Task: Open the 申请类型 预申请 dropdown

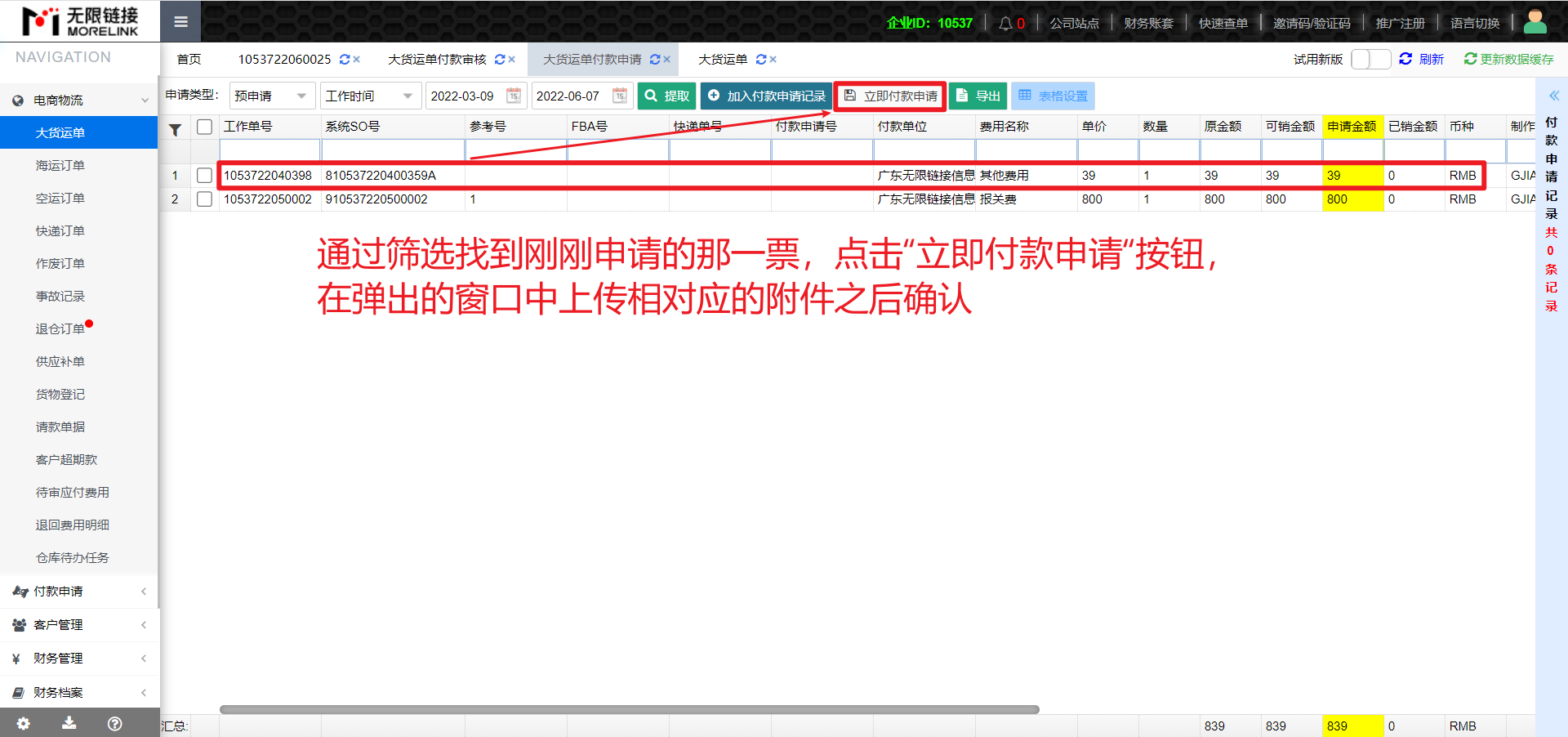Action: pos(272,96)
